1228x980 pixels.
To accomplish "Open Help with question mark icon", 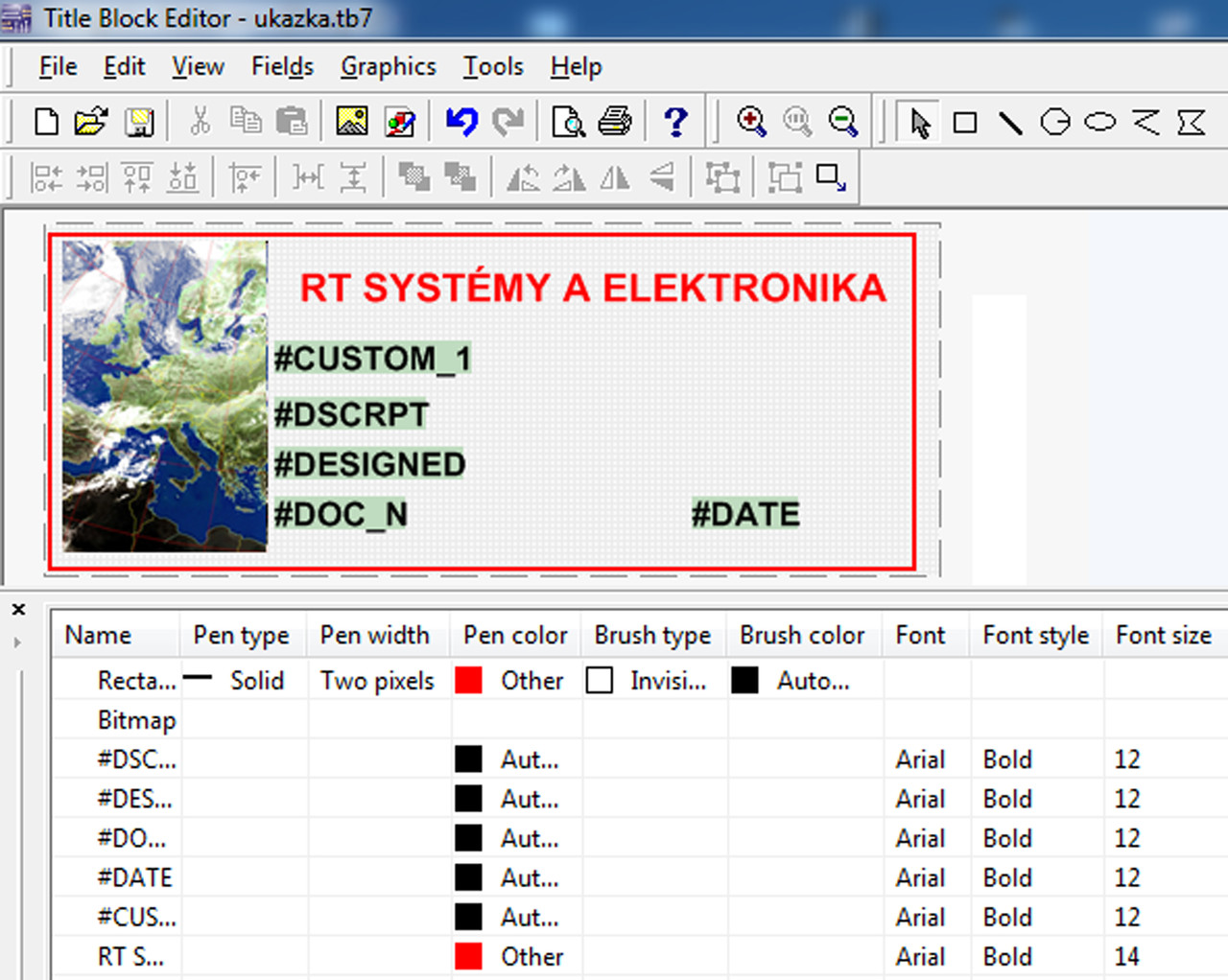I will click(676, 122).
